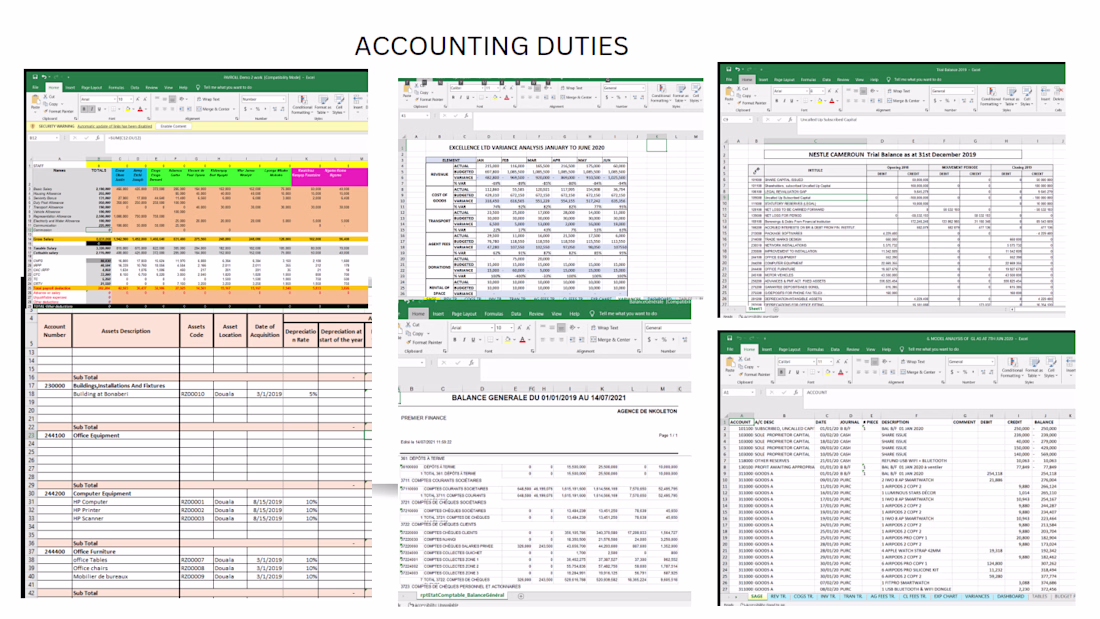
Task: Click Format as Table in the PAYROLL window
Action: pos(323,105)
